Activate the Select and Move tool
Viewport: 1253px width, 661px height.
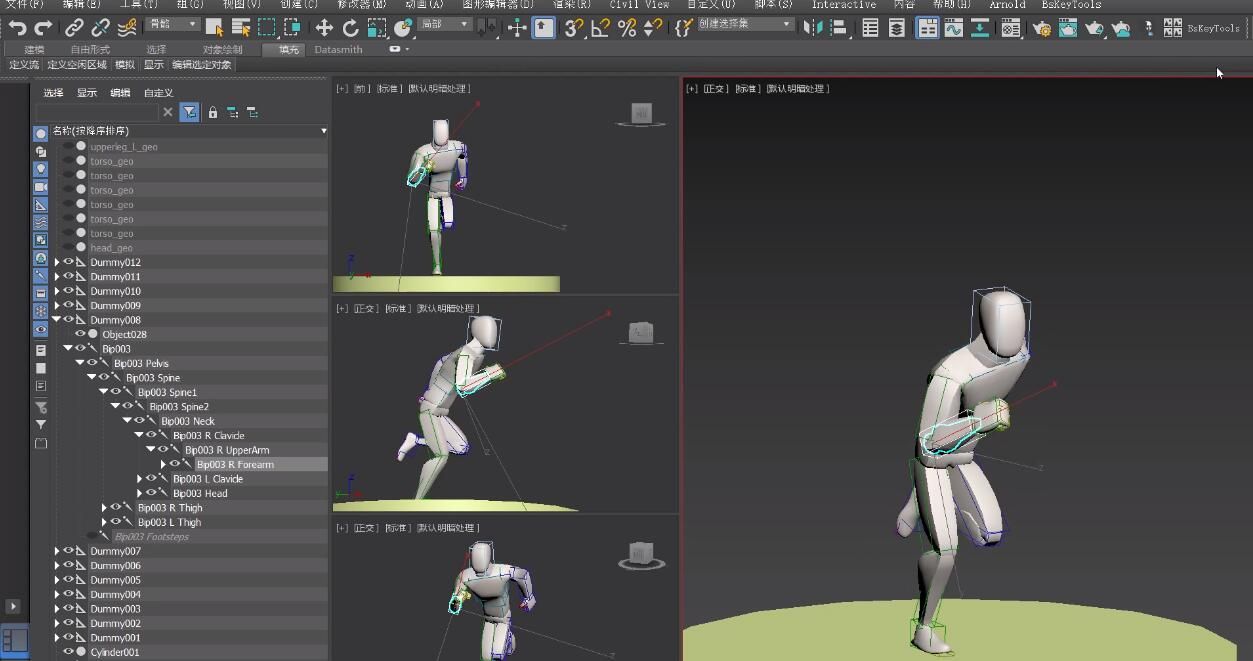pyautogui.click(x=324, y=28)
